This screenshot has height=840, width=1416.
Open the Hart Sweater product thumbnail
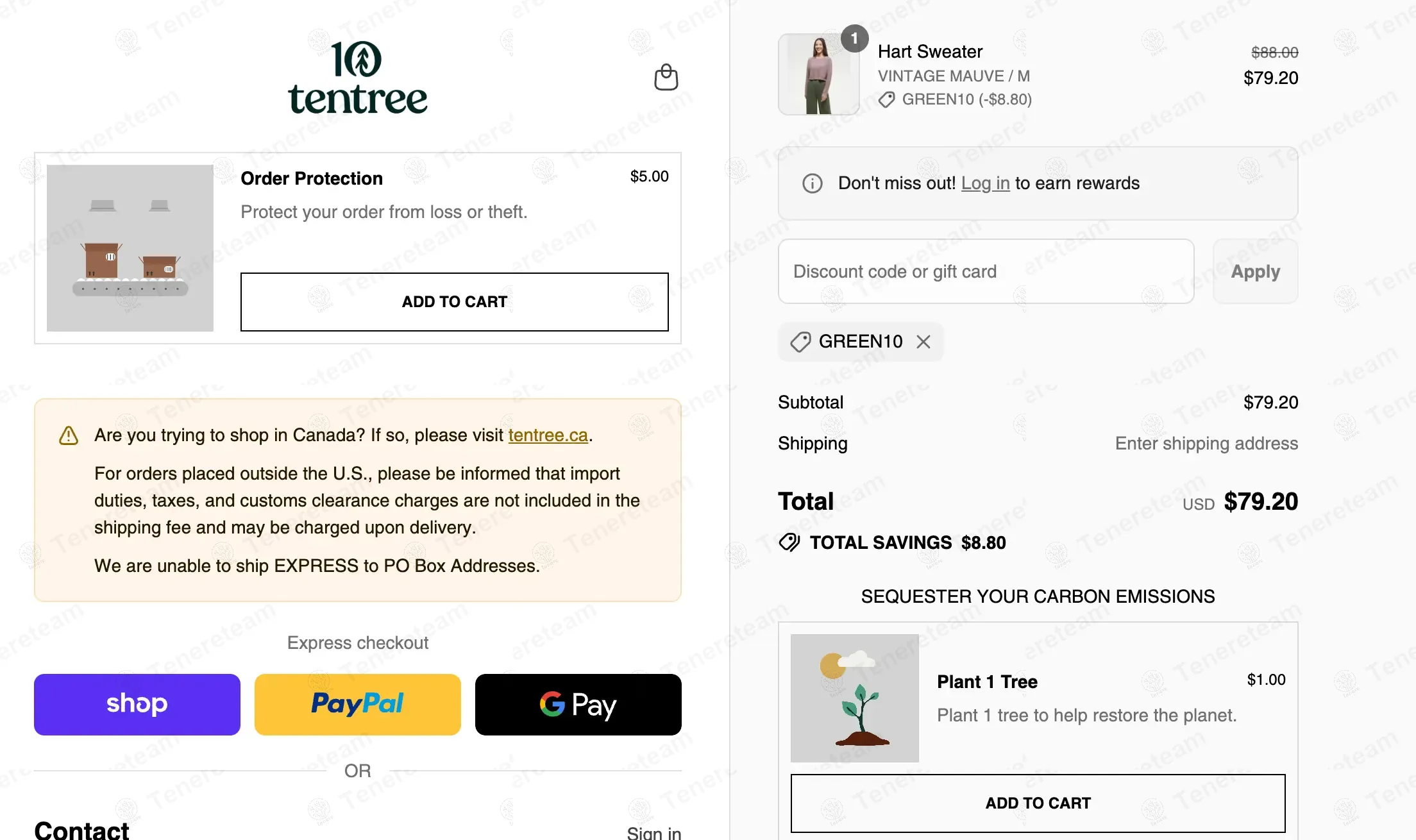click(x=819, y=74)
